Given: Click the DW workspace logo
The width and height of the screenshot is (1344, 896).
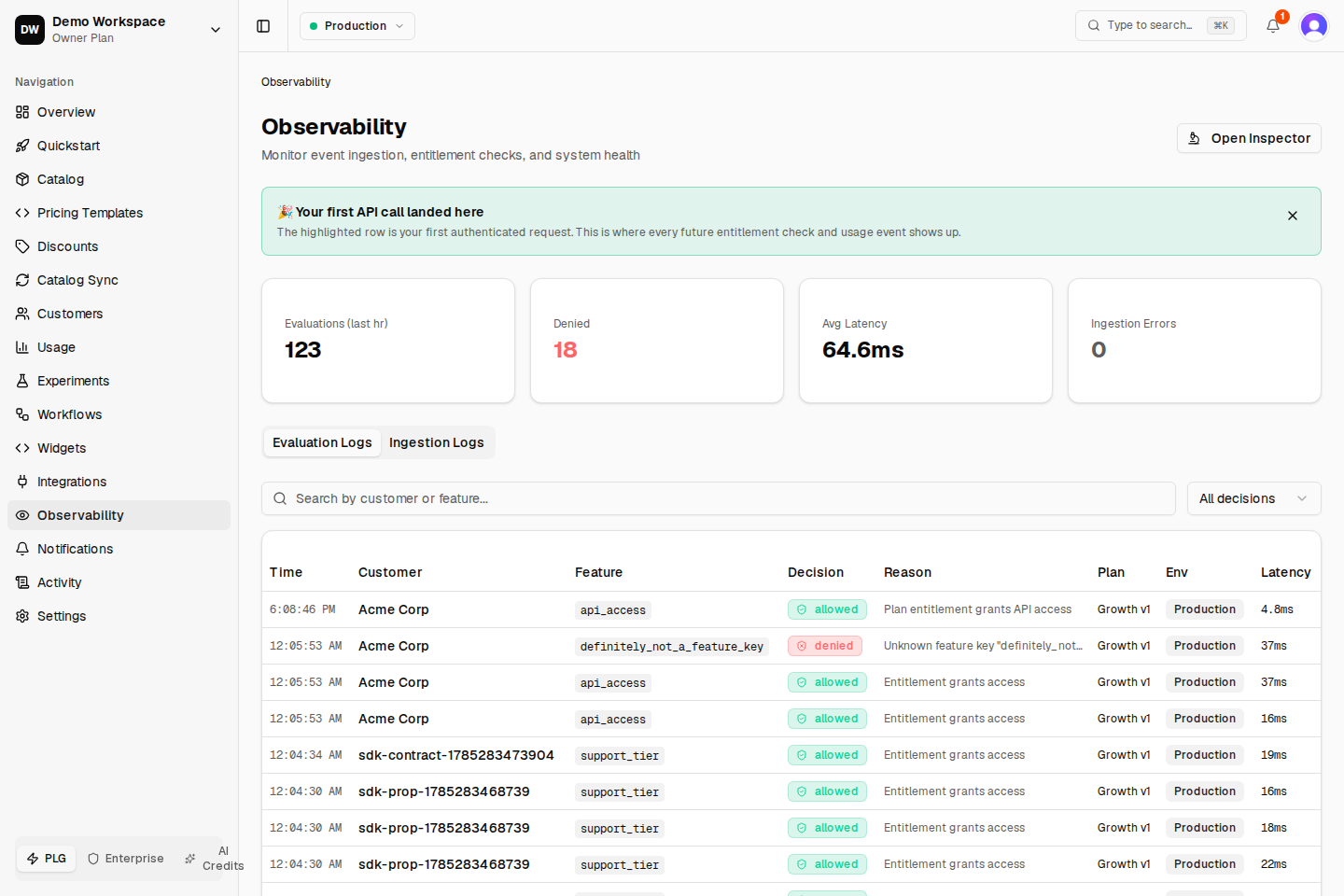Looking at the screenshot, I should click(x=30, y=29).
